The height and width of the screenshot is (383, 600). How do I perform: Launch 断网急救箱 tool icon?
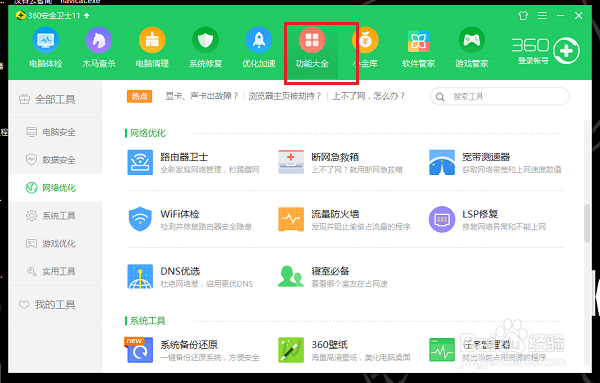pyautogui.click(x=291, y=162)
